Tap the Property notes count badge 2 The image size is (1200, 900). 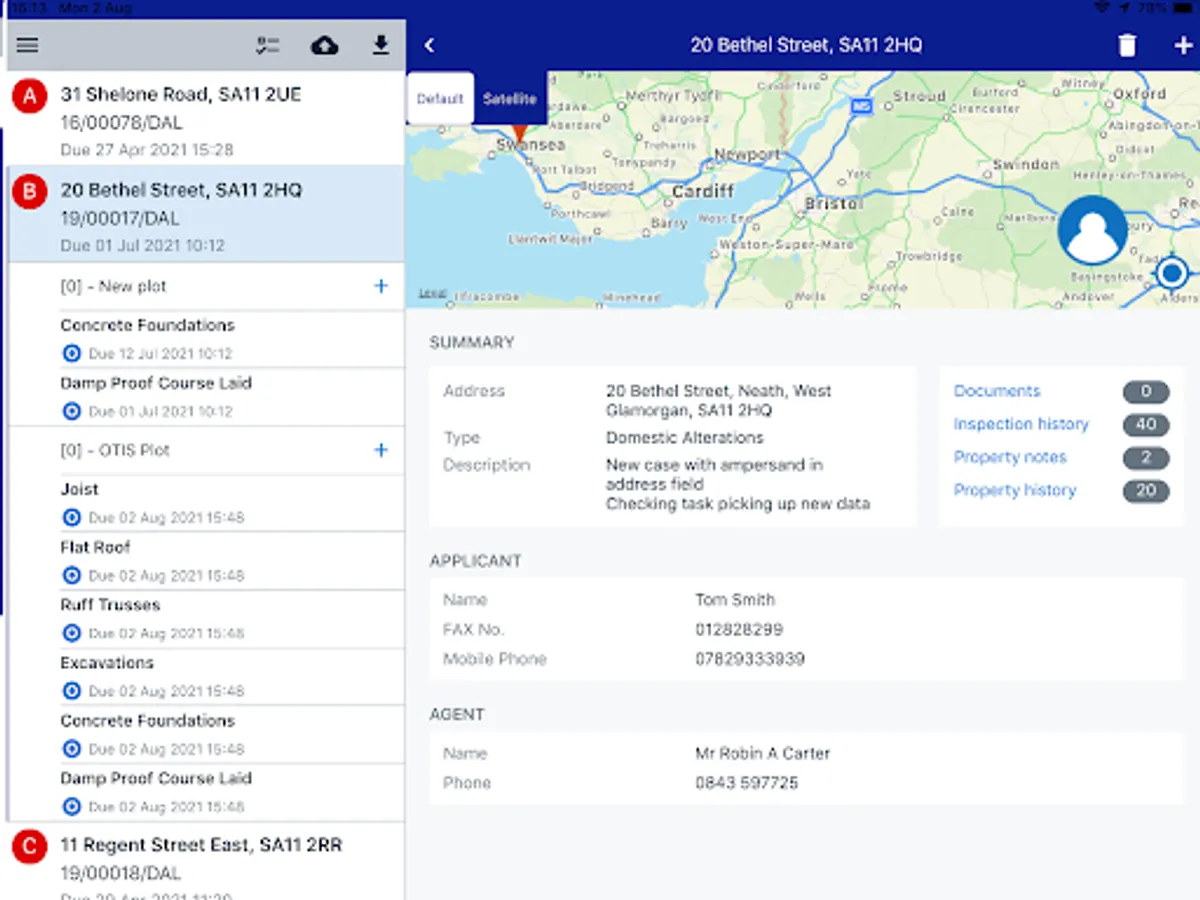1146,458
